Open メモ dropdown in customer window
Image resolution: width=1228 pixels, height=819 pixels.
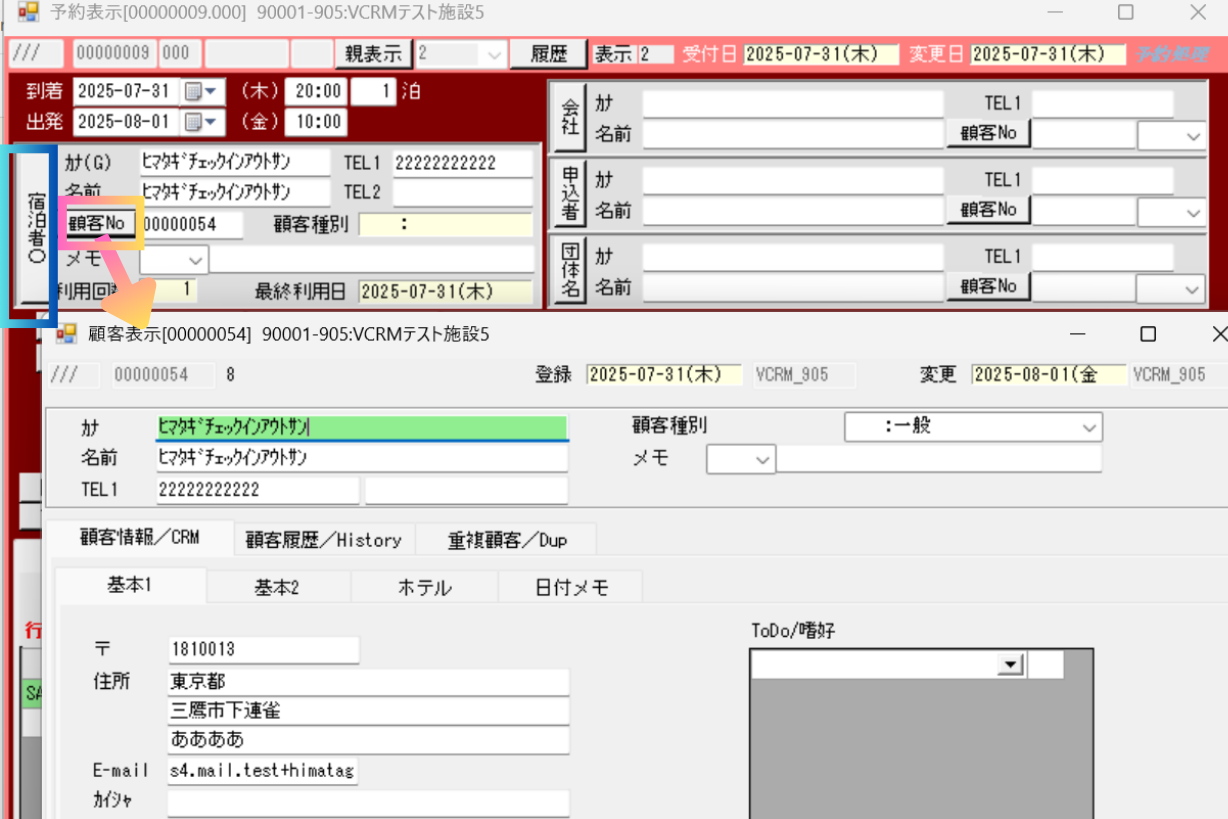click(763, 460)
